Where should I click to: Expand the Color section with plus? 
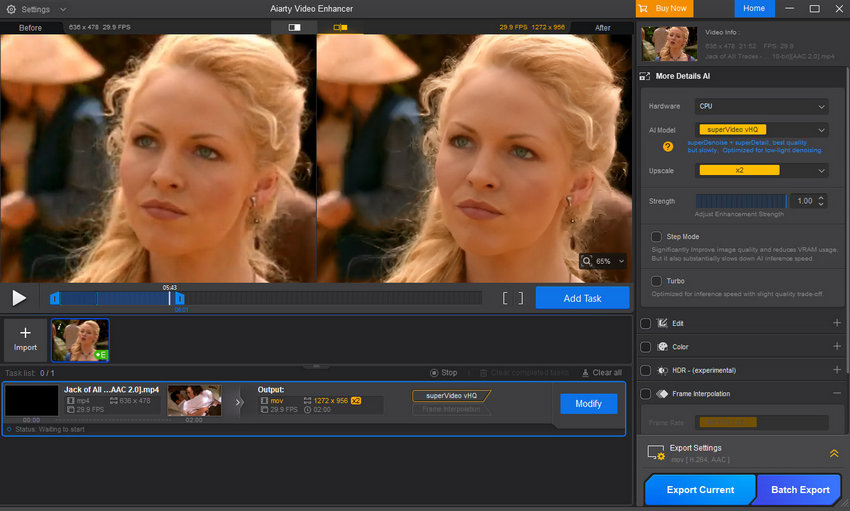[x=836, y=346]
